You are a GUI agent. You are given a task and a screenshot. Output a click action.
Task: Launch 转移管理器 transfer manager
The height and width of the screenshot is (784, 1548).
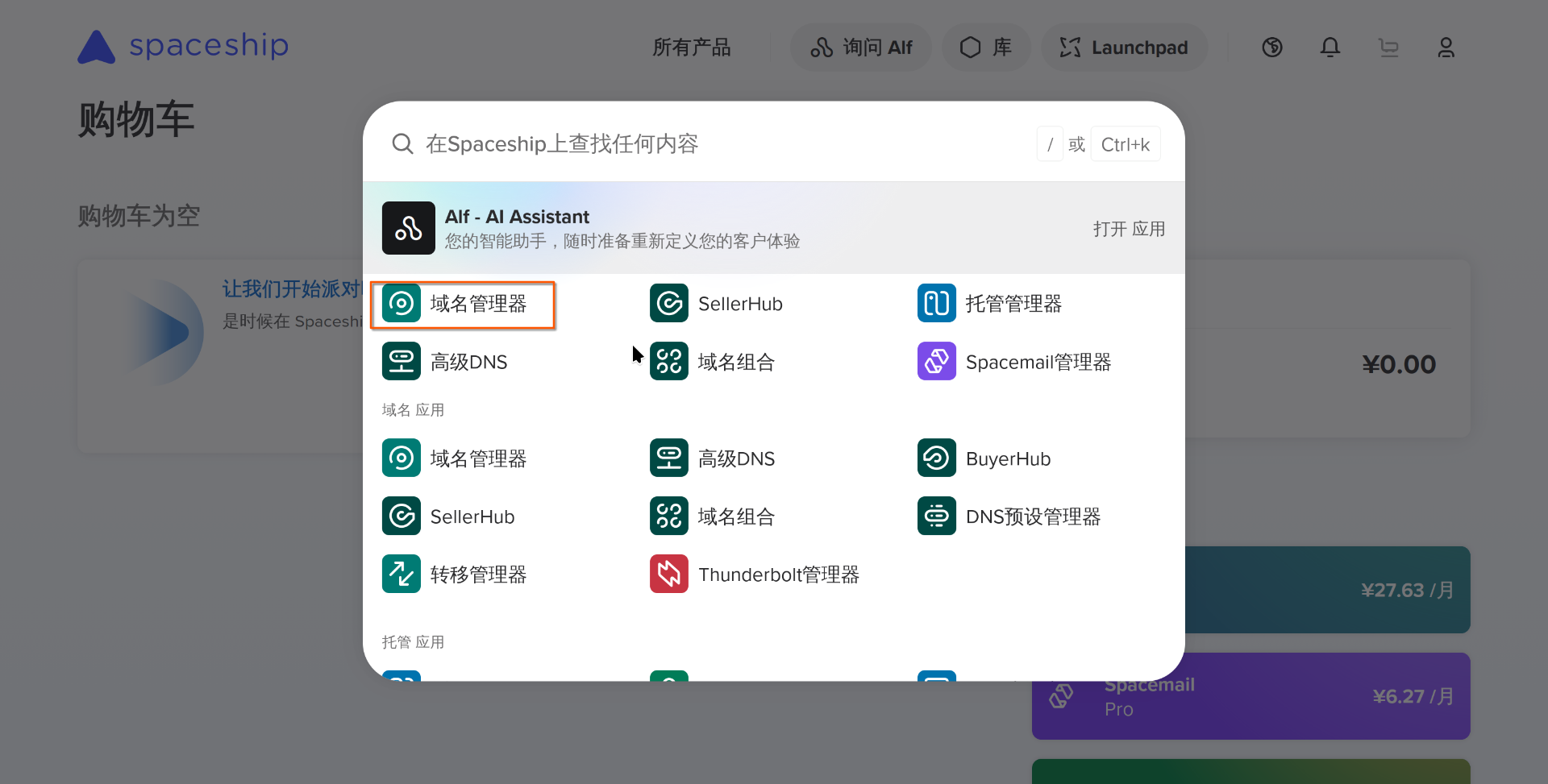455,575
